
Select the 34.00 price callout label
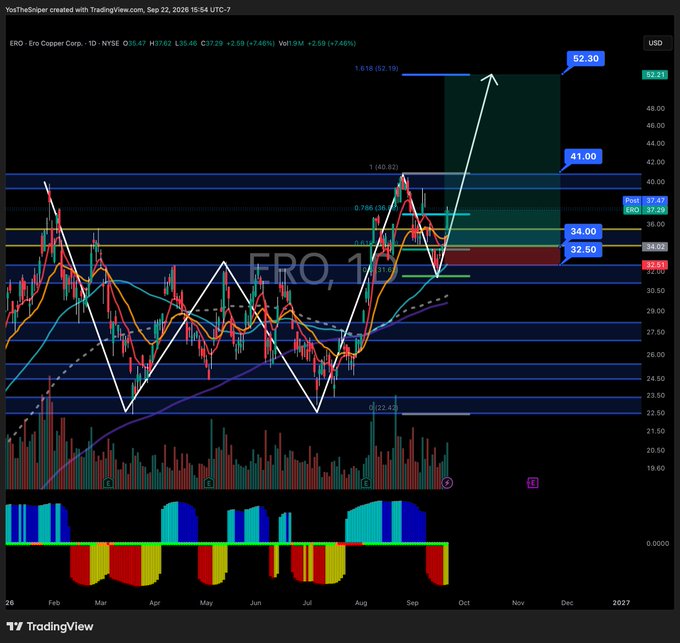pos(583,232)
